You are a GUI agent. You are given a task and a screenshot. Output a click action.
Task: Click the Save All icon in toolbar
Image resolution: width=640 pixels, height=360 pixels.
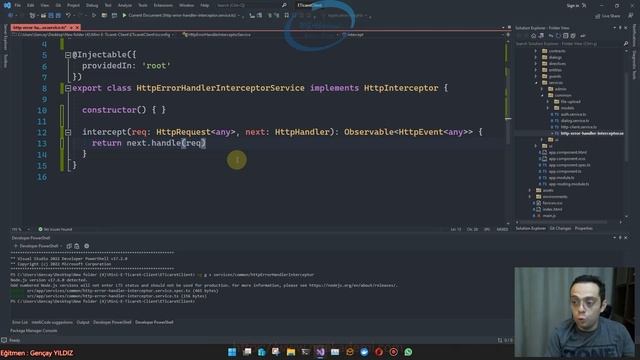click(x=58, y=16)
